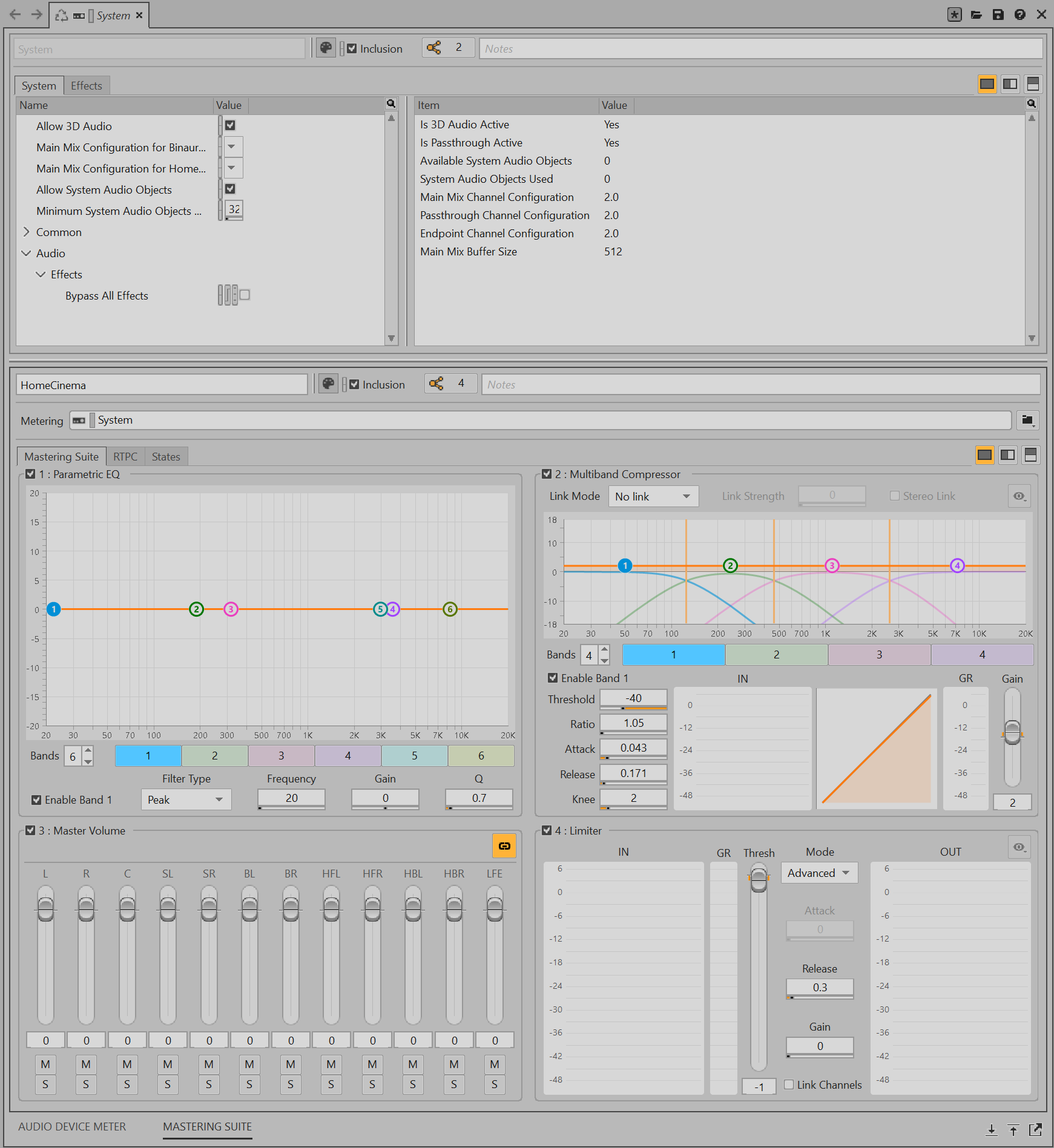This screenshot has width=1054, height=1148.
Task: Click the eye icon in Multiband Compressor
Action: [x=1019, y=496]
